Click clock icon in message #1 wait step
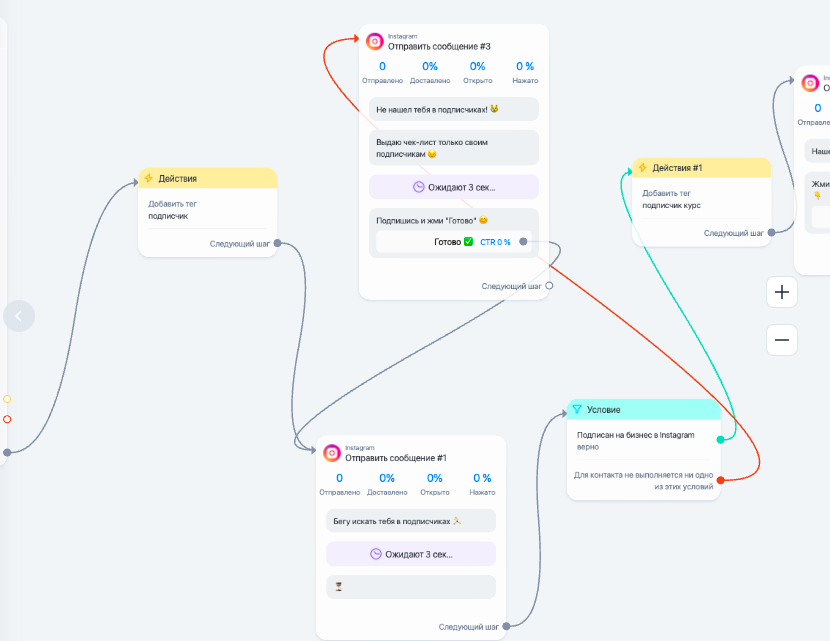 pos(375,554)
